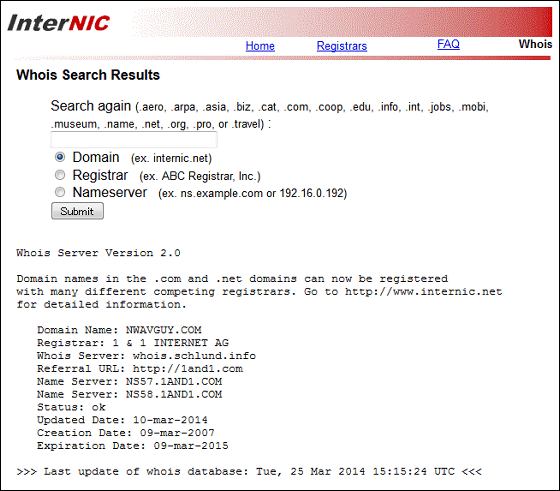Click the Creation Date 09-mar-2007 line
This screenshot has height=491, width=560.
click(126, 433)
